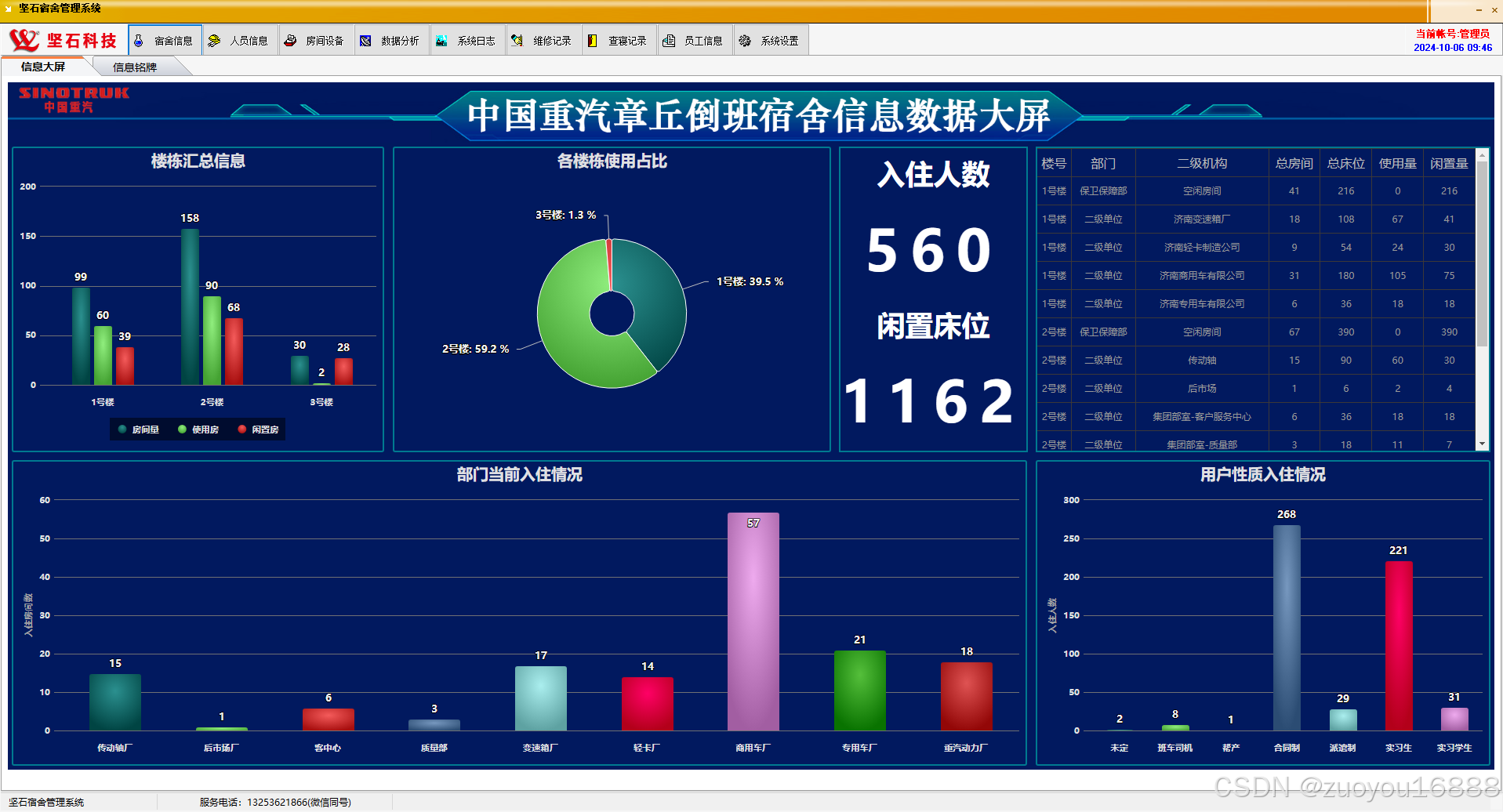Viewport: 1503px width, 812px height.
Task: Click the 实习学生 bar valued 31
Action: pos(1454,719)
